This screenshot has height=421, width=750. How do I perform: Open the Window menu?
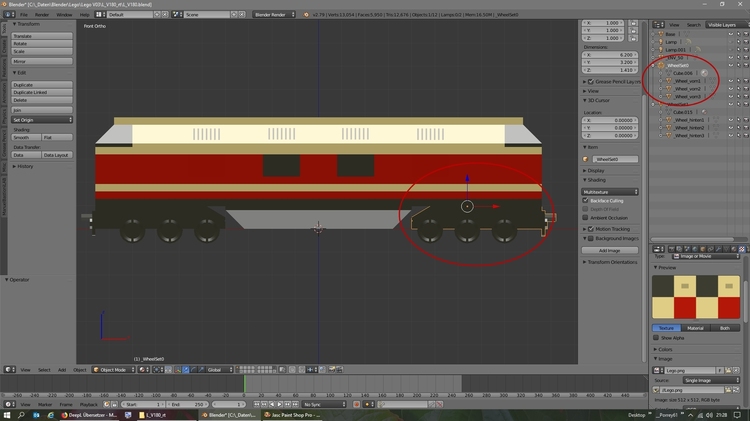point(65,15)
